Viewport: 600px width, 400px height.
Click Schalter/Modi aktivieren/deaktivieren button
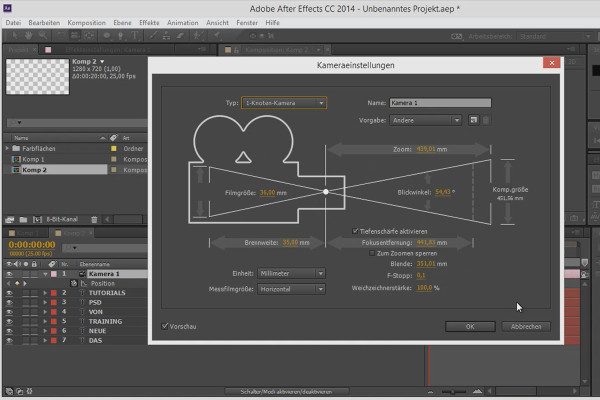coord(286,392)
